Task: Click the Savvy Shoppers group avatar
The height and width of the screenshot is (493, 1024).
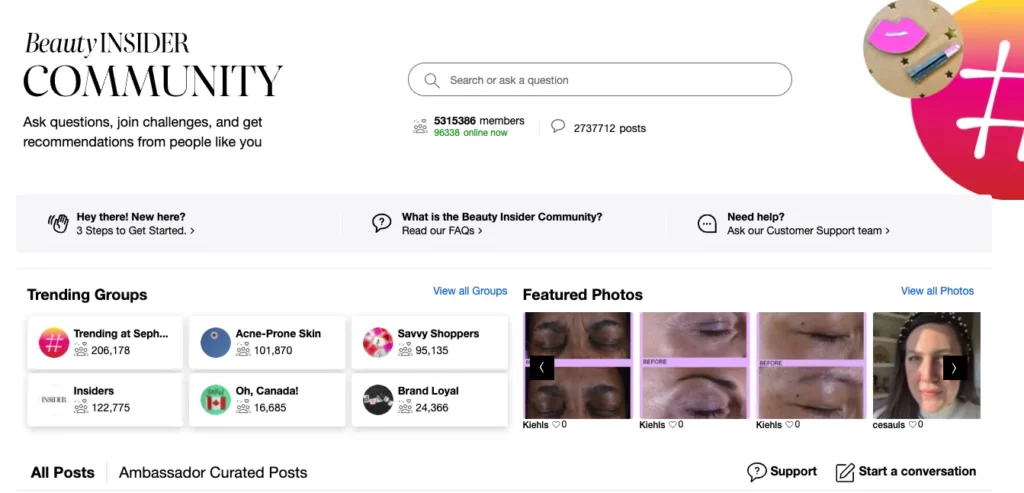Action: pos(378,342)
